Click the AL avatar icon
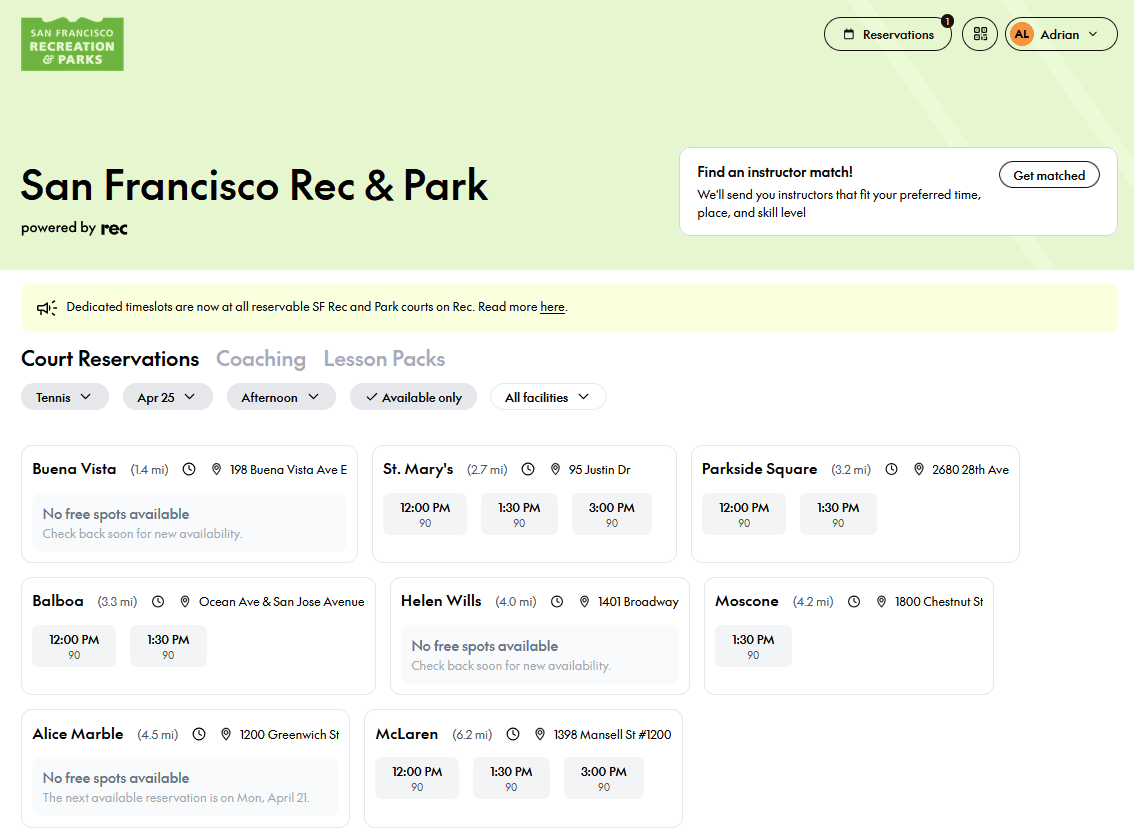The image size is (1134, 829). pos(1021,34)
